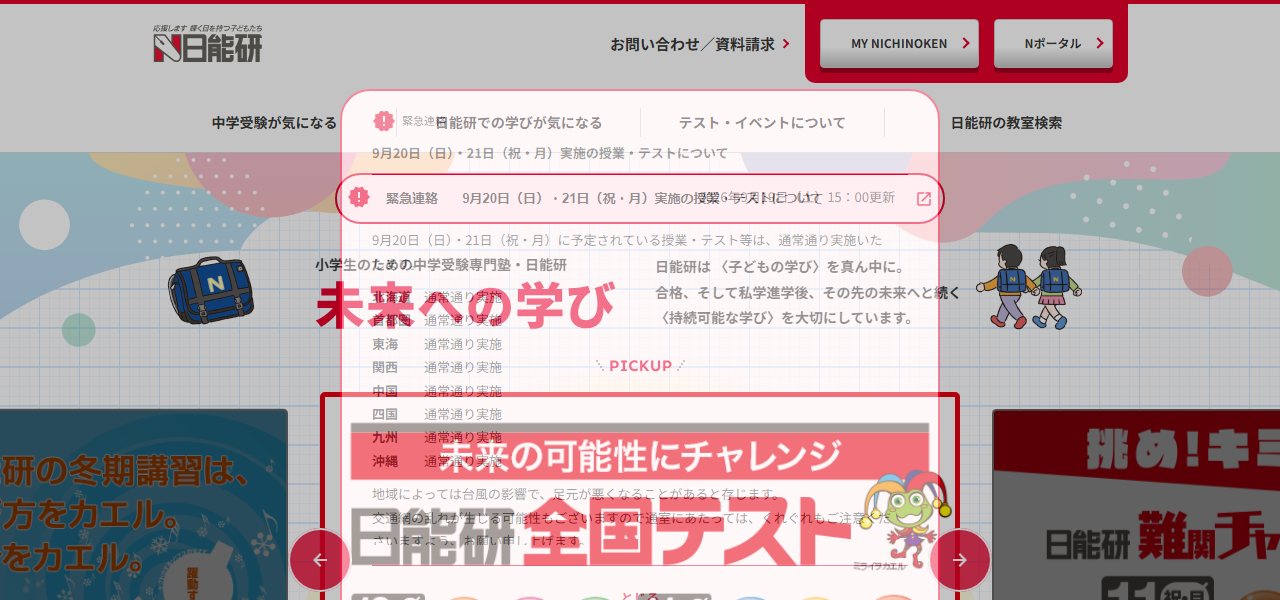Click the PICKUP heading

(640, 366)
